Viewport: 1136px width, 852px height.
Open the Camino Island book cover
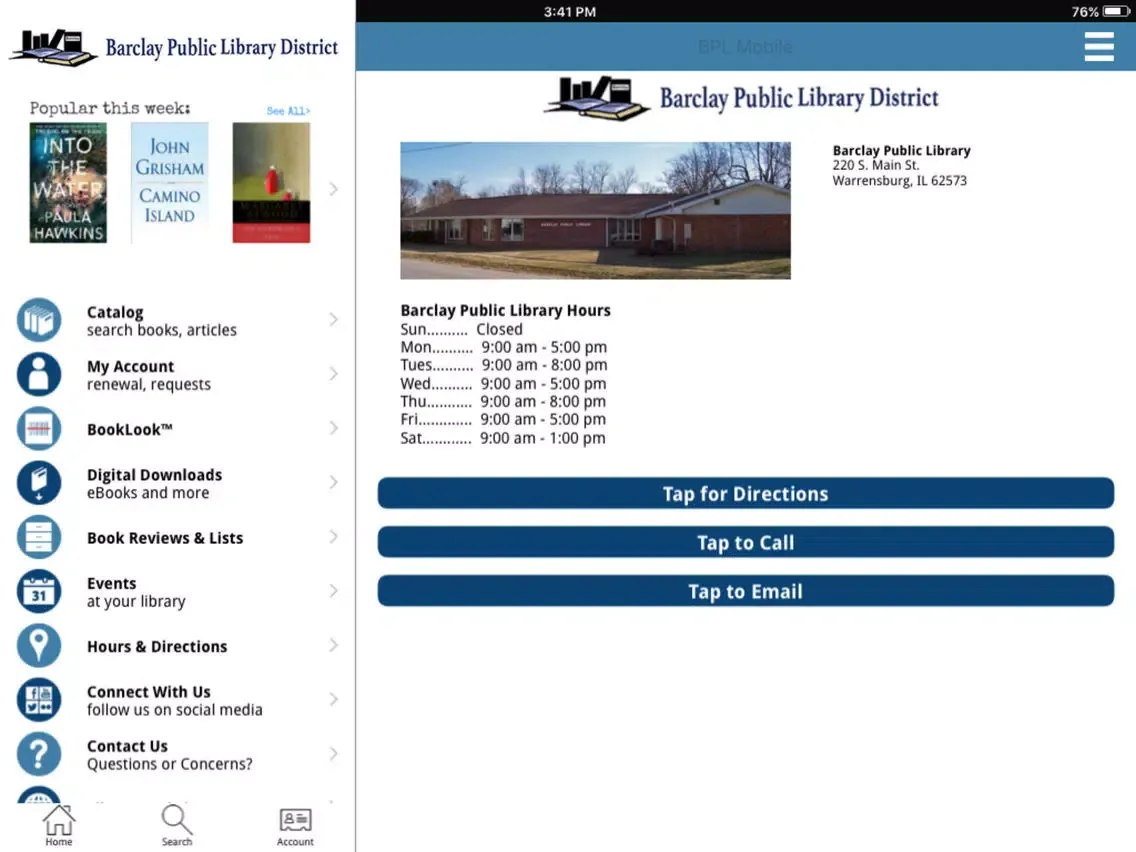(170, 183)
